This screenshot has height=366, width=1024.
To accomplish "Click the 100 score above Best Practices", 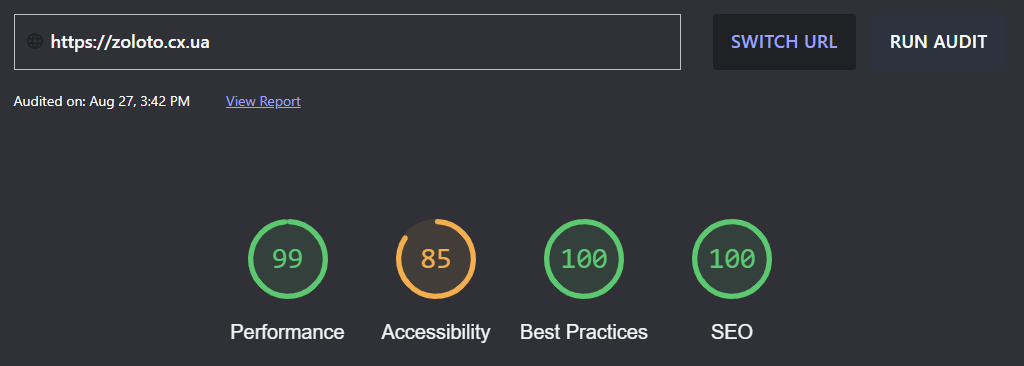I will coord(584,259).
